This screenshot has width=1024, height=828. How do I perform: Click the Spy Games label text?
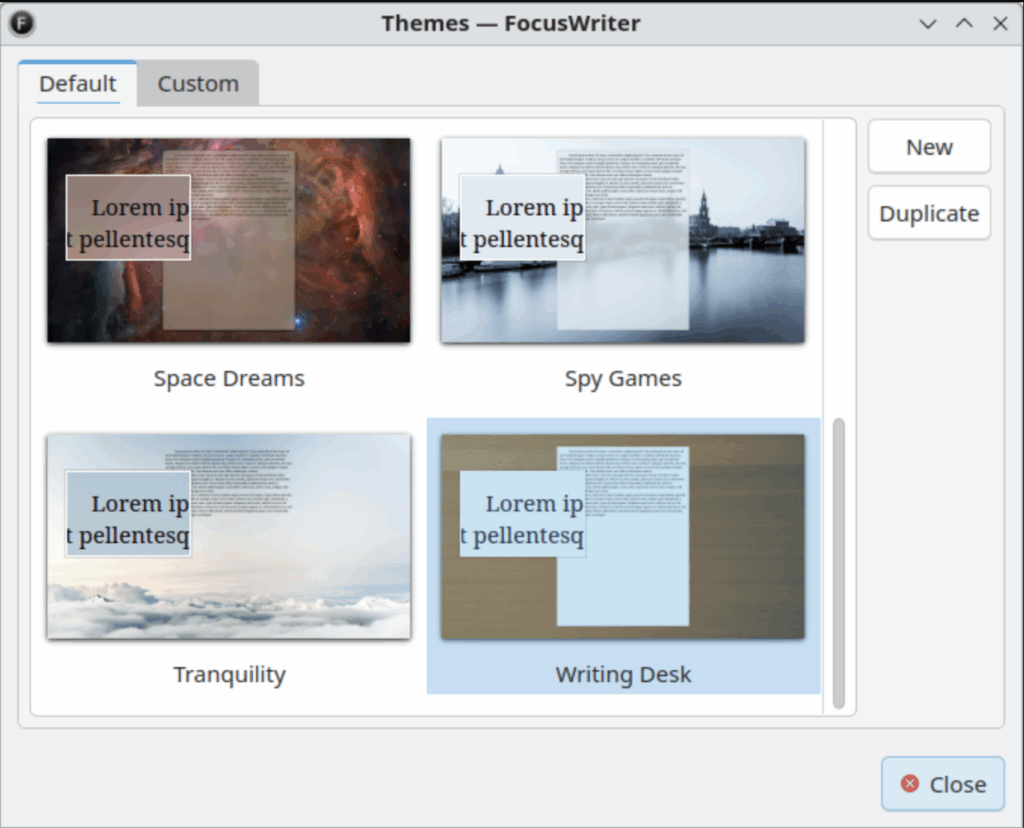[x=623, y=378]
